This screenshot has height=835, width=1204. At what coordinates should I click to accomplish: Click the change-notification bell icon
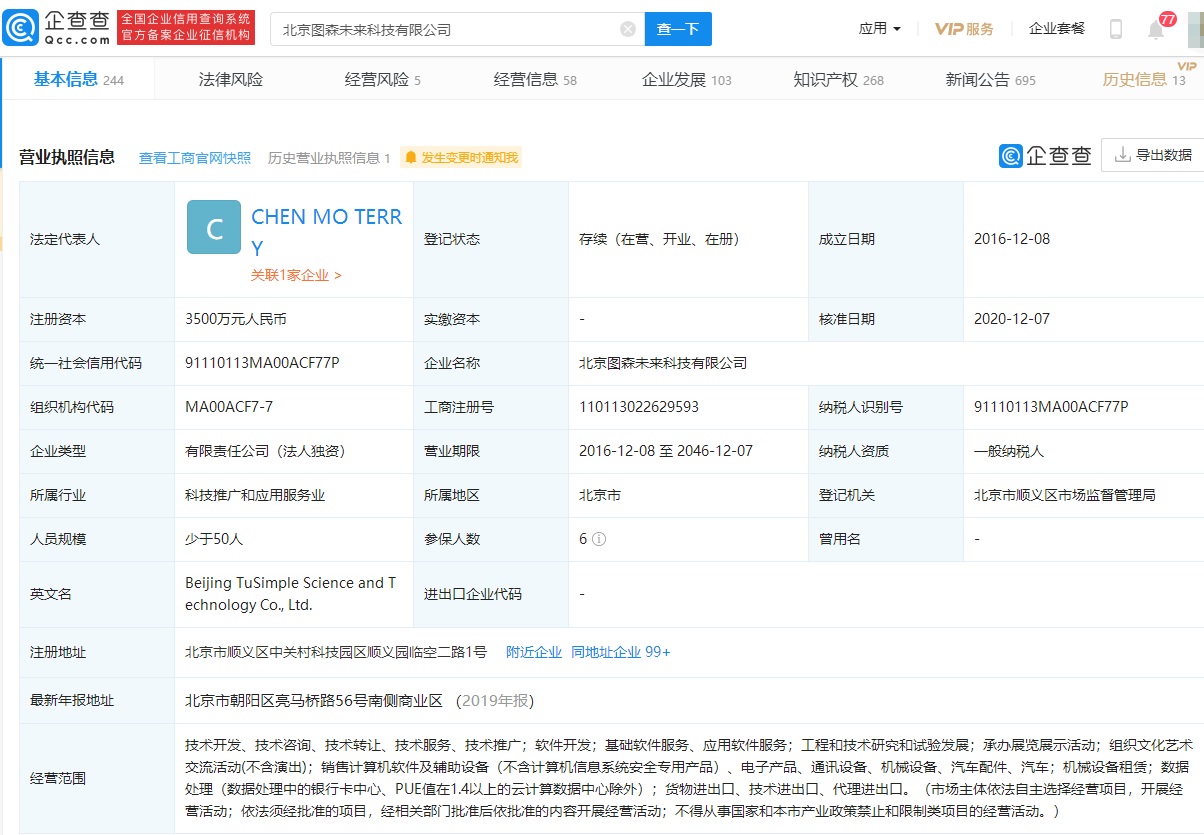click(x=411, y=158)
